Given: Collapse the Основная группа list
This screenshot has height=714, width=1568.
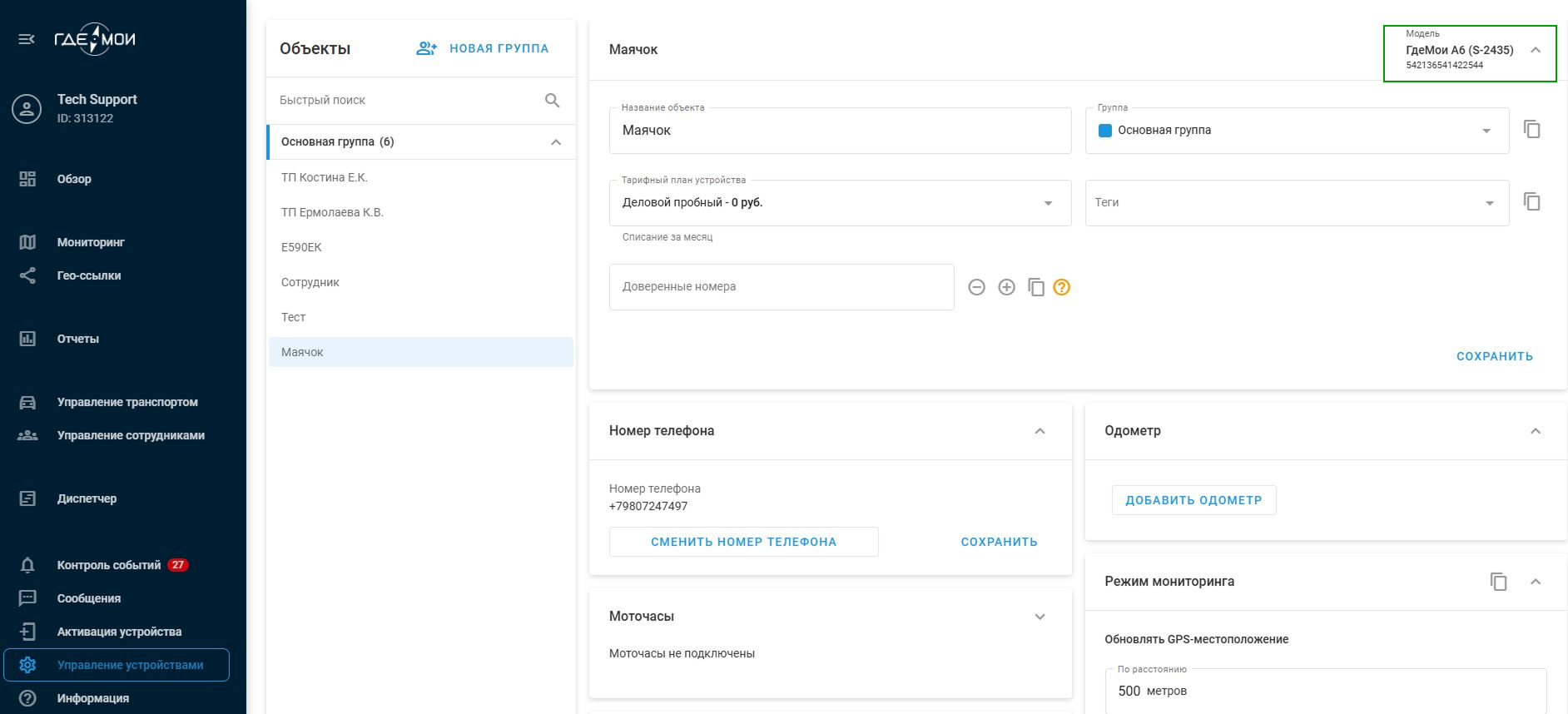Looking at the screenshot, I should [556, 142].
